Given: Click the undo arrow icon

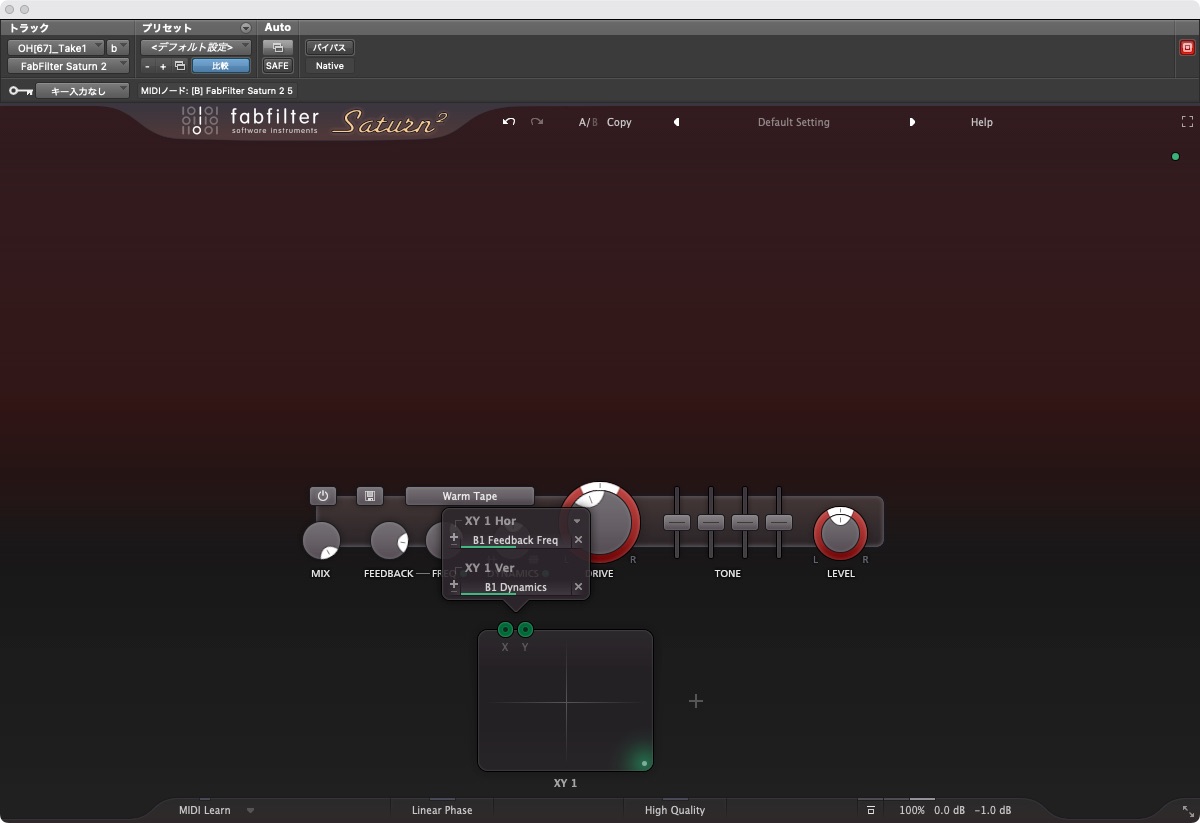Looking at the screenshot, I should point(509,122).
